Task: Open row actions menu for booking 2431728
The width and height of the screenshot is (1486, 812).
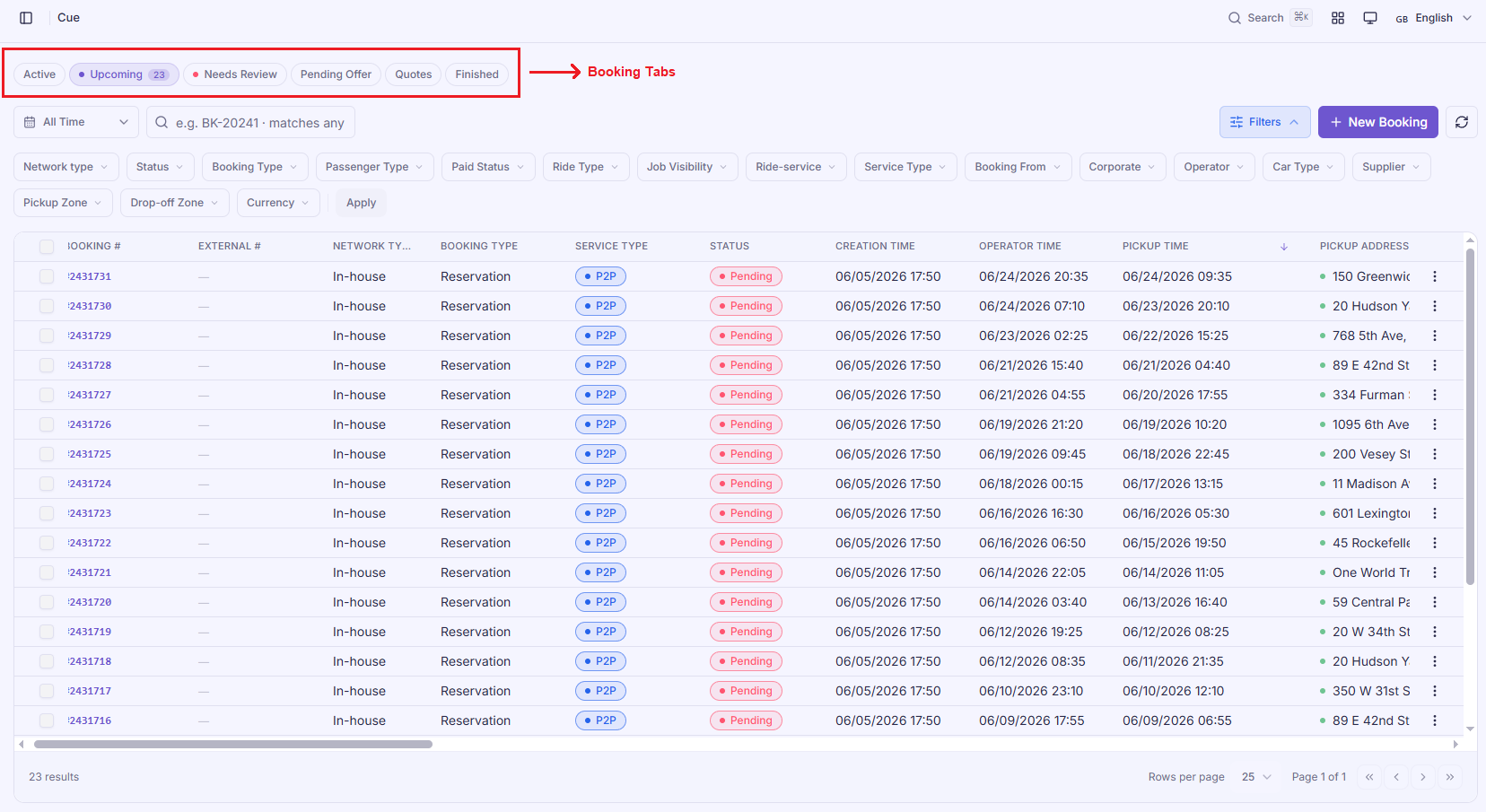Action: [x=1435, y=365]
